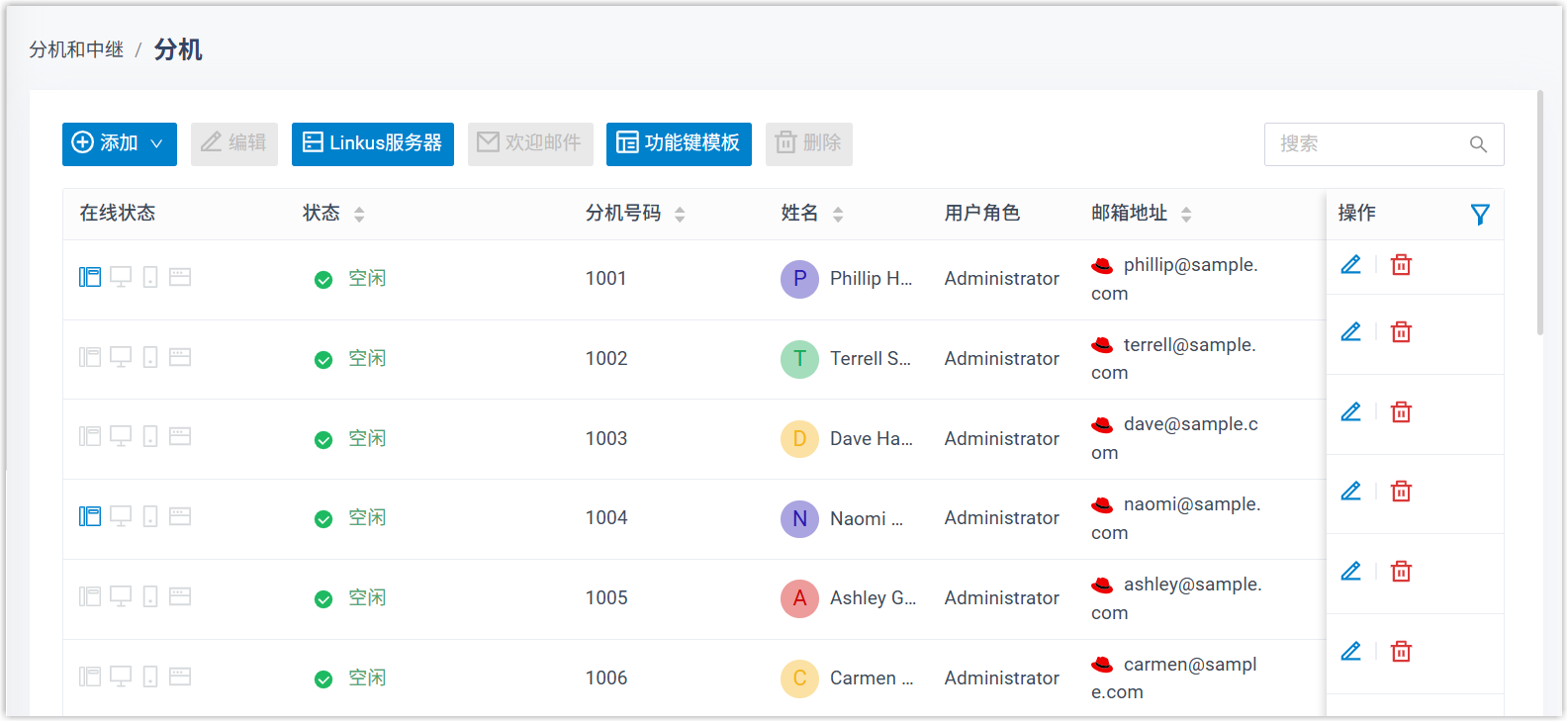Click the red trash icon for extension 1004
1568x722 pixels.
(x=1401, y=492)
